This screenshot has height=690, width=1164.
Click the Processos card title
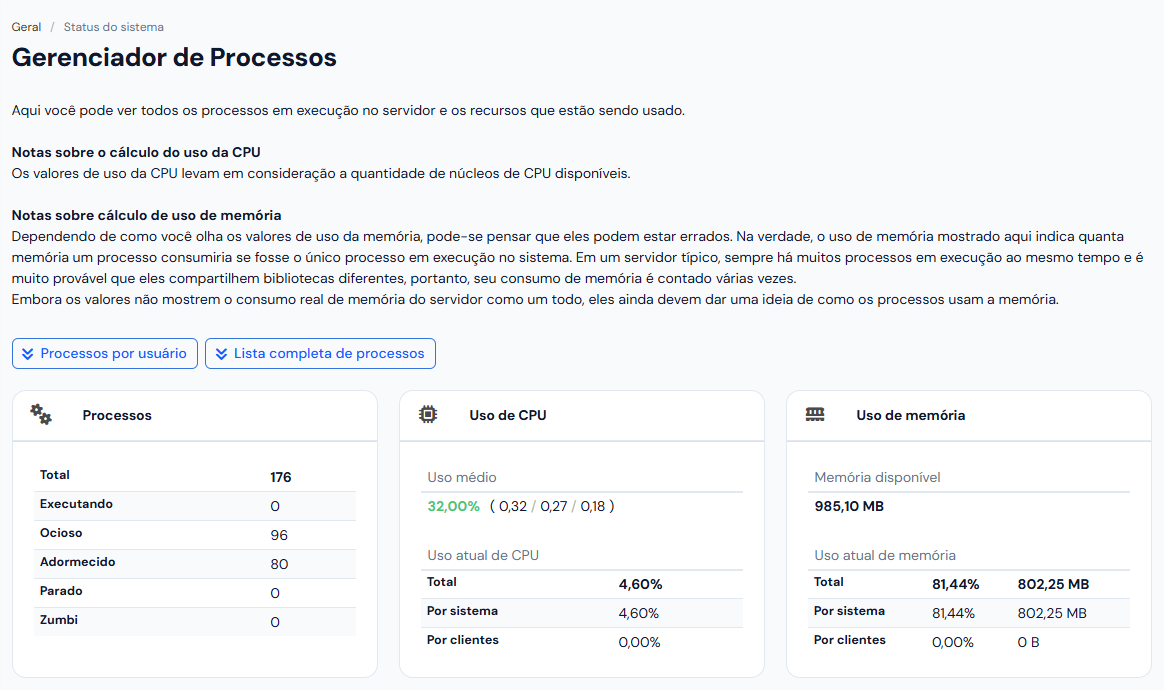(117, 415)
